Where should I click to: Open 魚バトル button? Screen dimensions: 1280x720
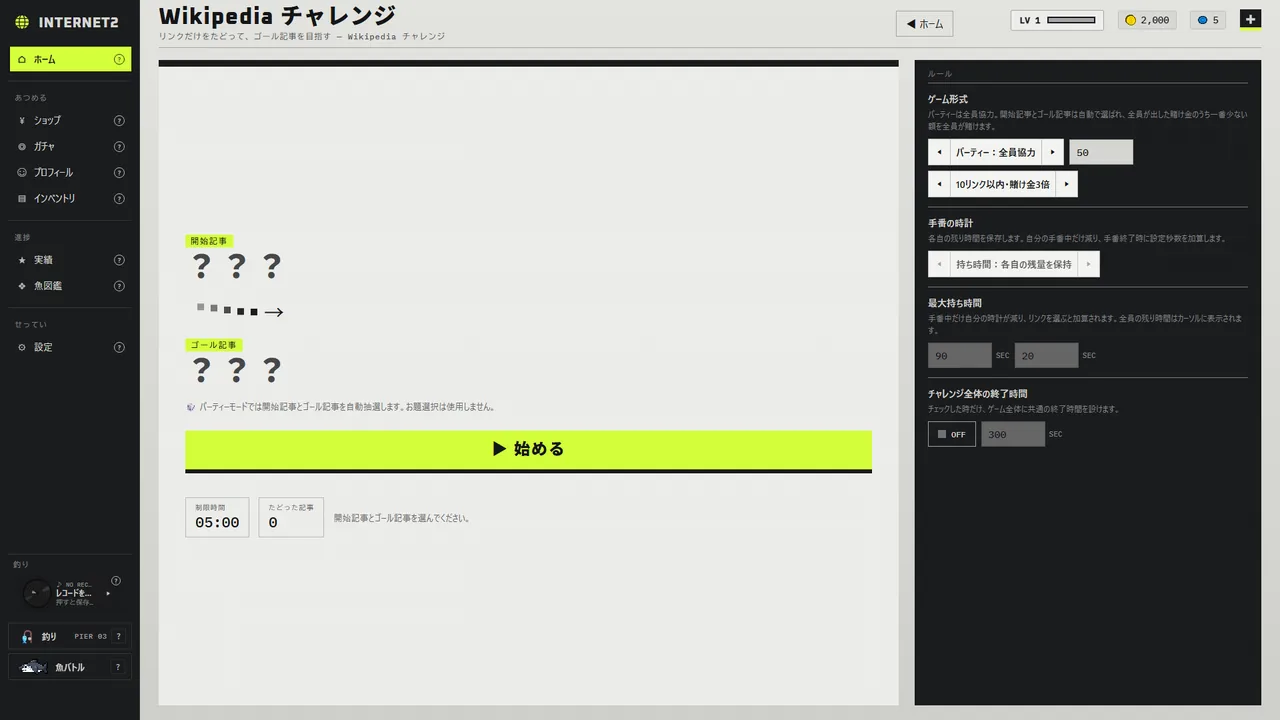click(70, 667)
